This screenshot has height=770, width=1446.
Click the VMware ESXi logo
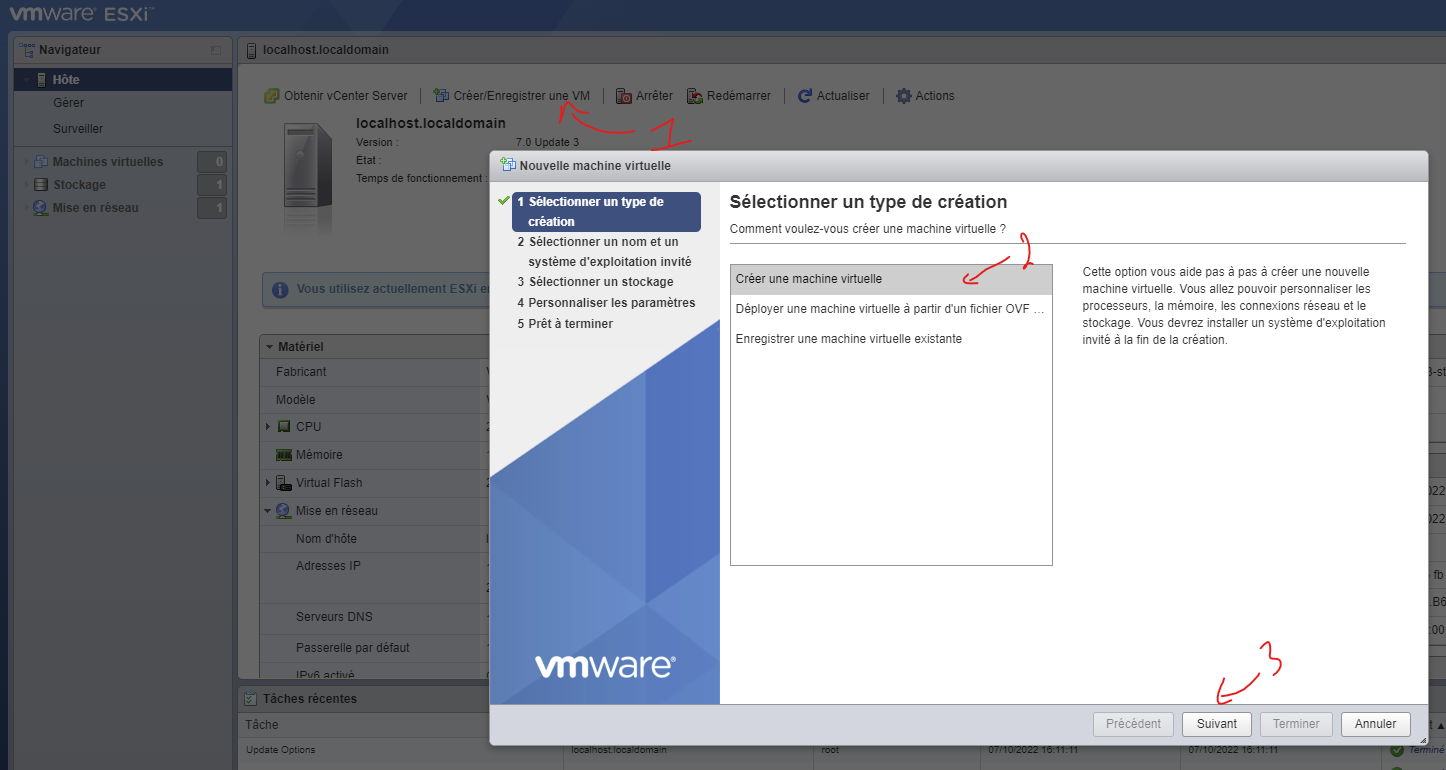pyautogui.click(x=82, y=14)
